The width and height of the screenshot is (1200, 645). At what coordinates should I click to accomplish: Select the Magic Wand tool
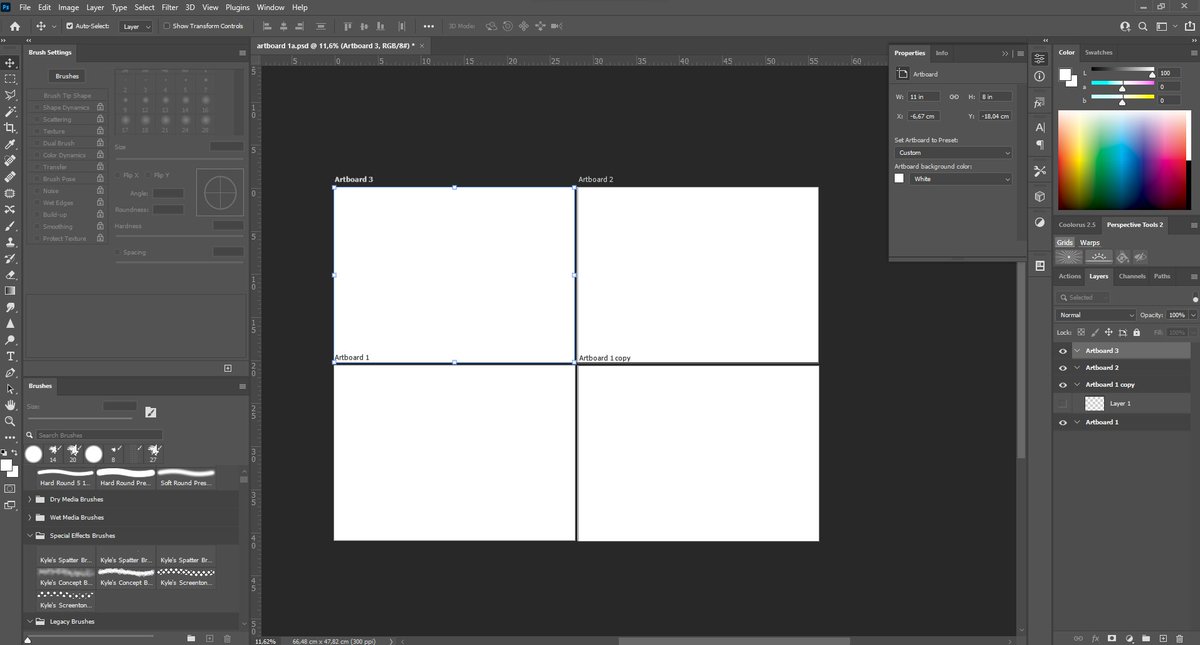[x=10, y=111]
